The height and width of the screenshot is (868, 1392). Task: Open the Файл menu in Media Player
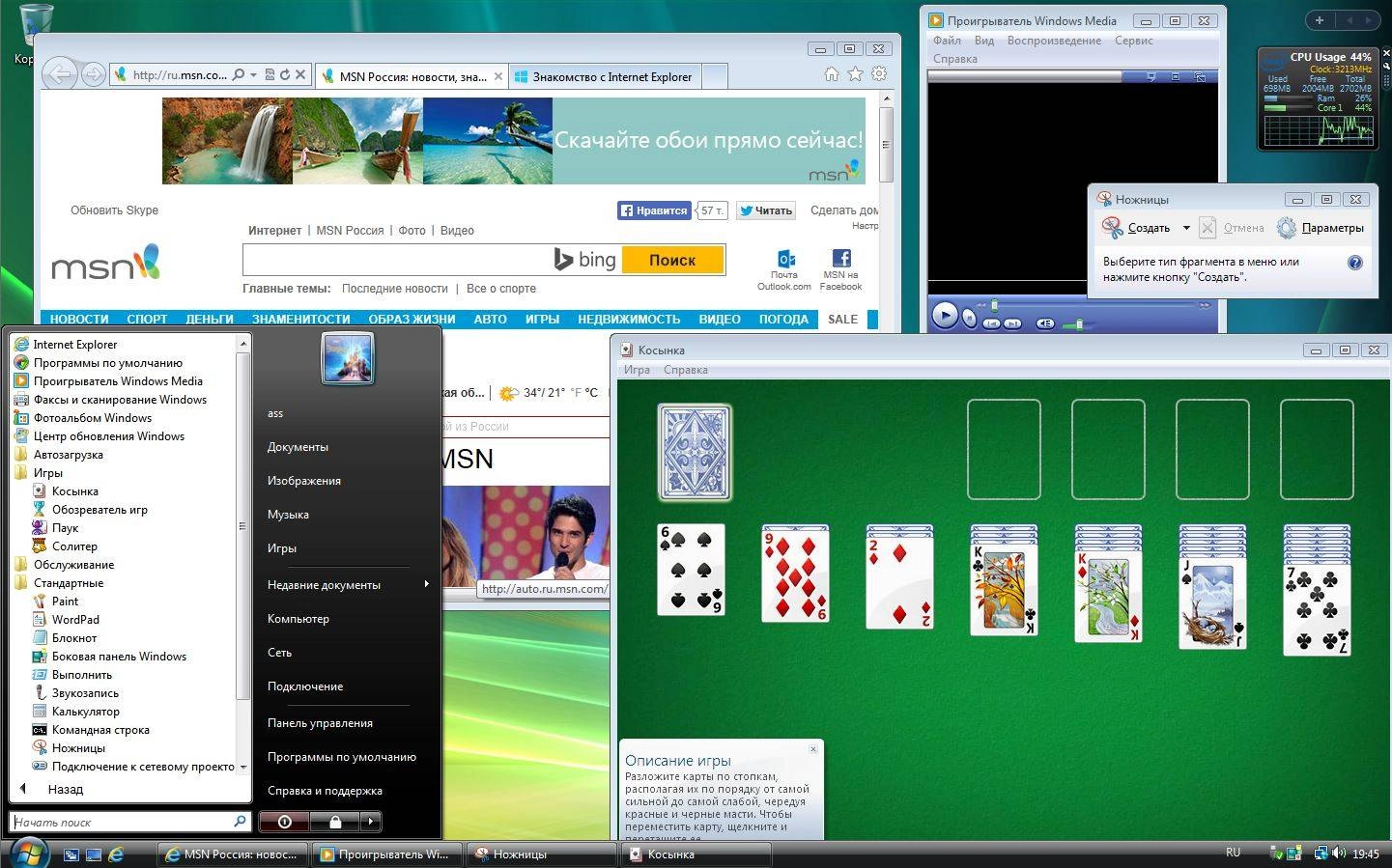[947, 41]
